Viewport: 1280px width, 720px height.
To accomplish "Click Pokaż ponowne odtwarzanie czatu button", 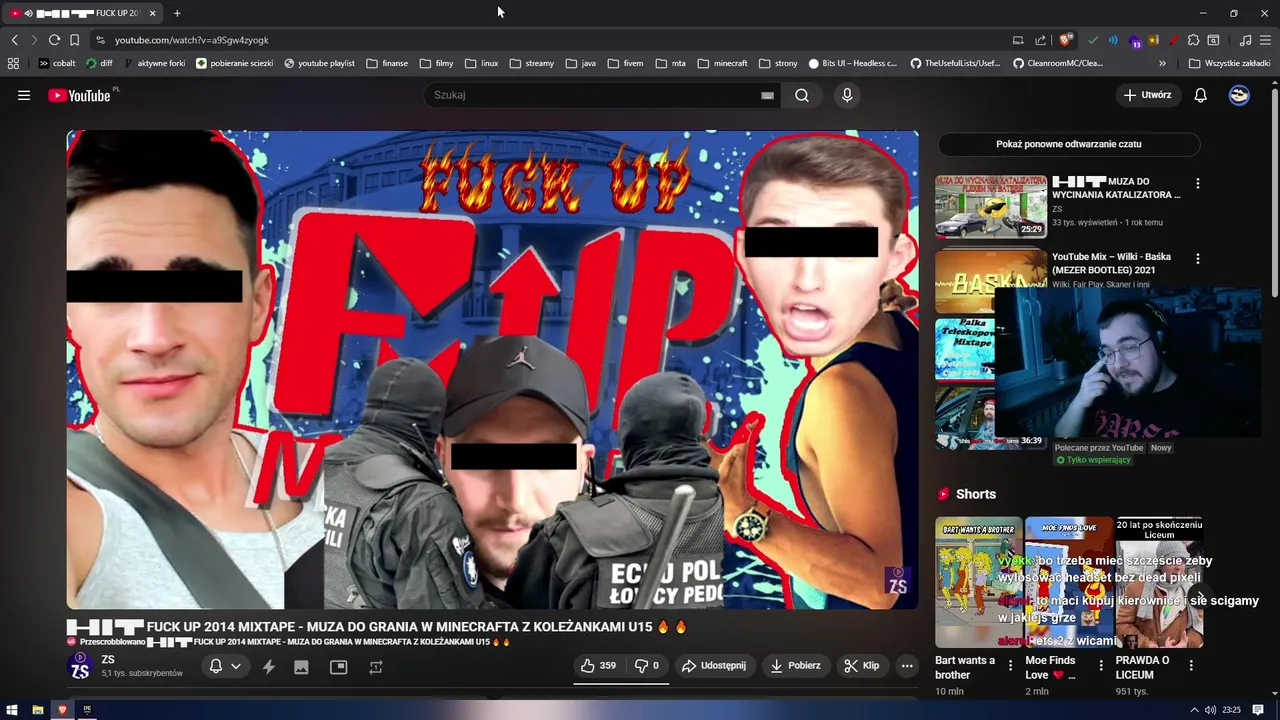I will click(1068, 144).
